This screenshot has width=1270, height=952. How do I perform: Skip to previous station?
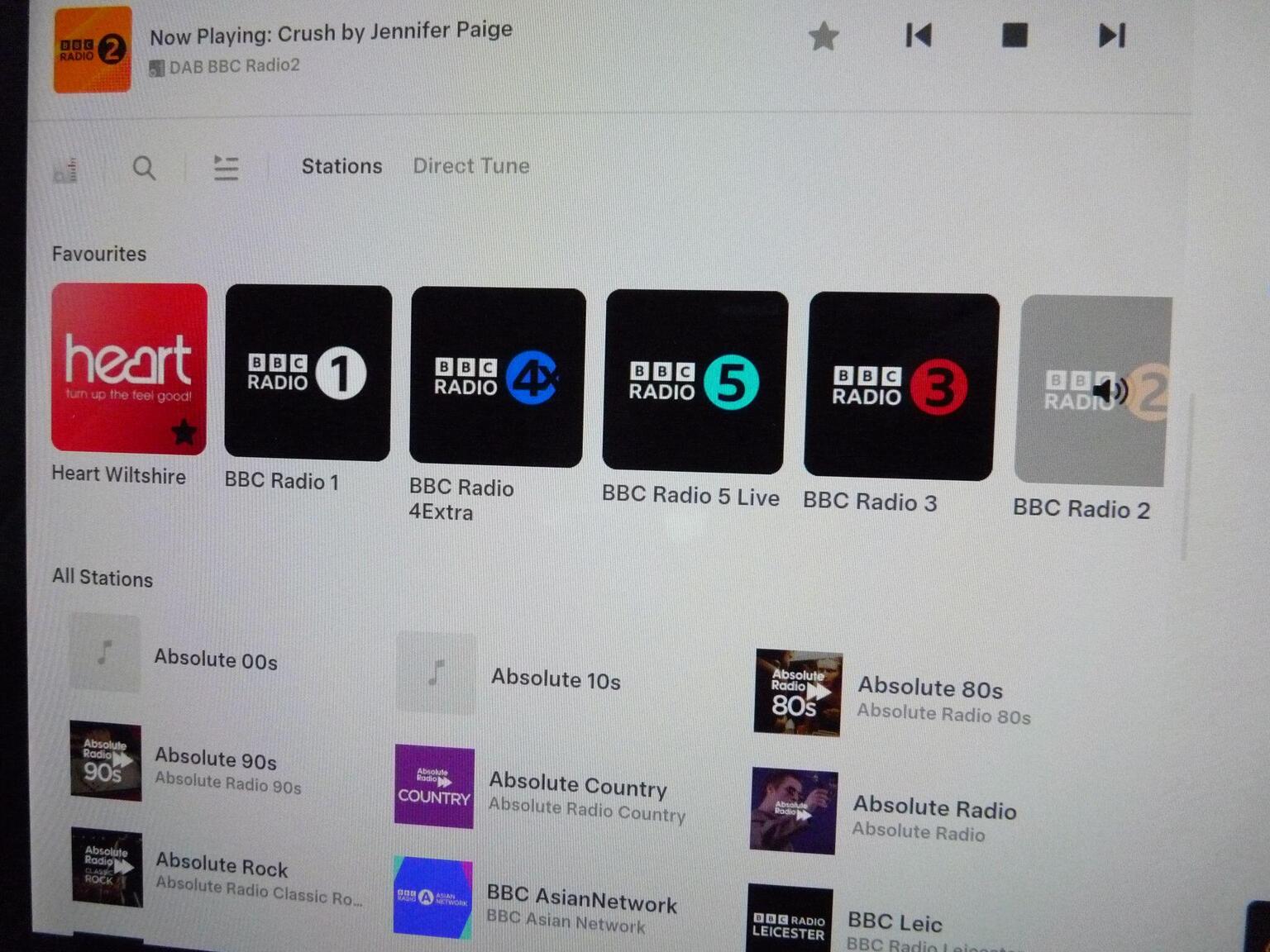(x=919, y=36)
